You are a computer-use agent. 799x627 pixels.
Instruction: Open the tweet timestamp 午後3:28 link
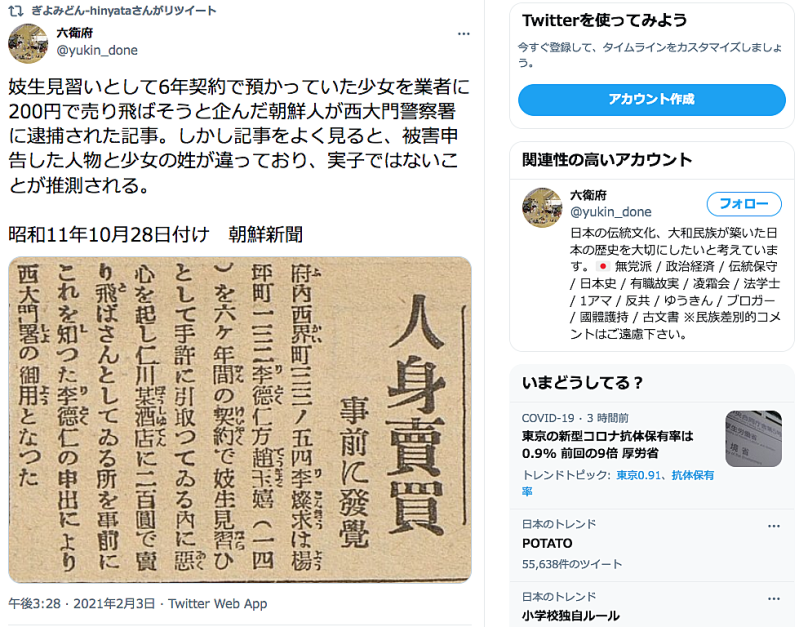82,604
